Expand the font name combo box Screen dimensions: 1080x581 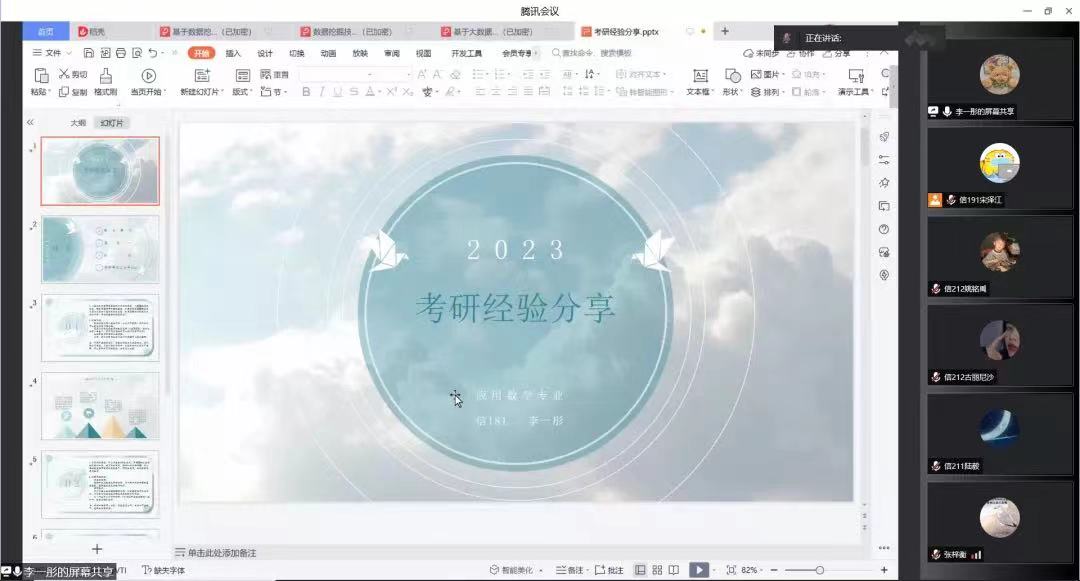point(407,75)
